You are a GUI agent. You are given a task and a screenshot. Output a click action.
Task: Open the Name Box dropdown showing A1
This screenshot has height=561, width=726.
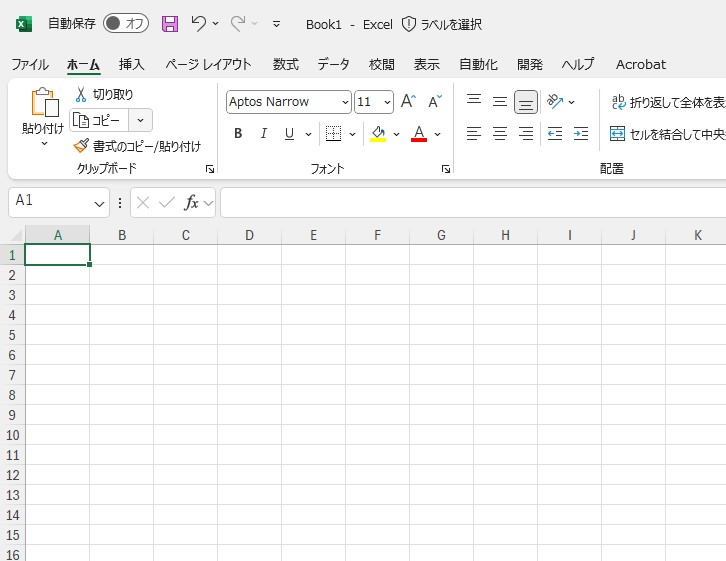click(x=99, y=203)
